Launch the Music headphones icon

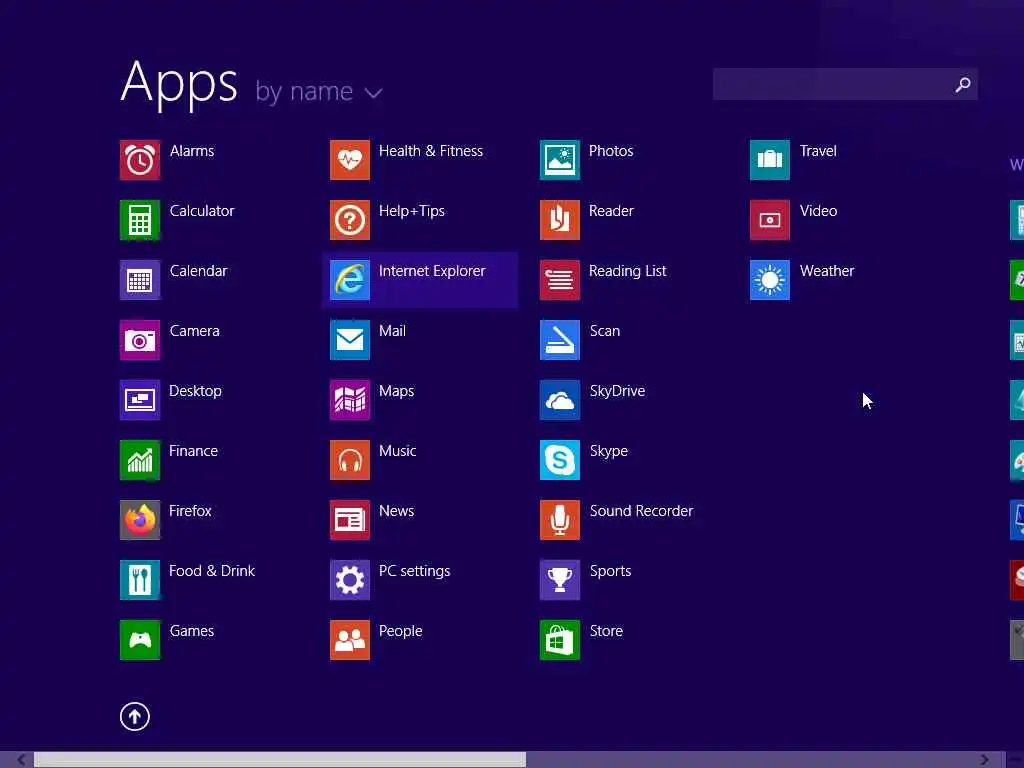pos(350,460)
